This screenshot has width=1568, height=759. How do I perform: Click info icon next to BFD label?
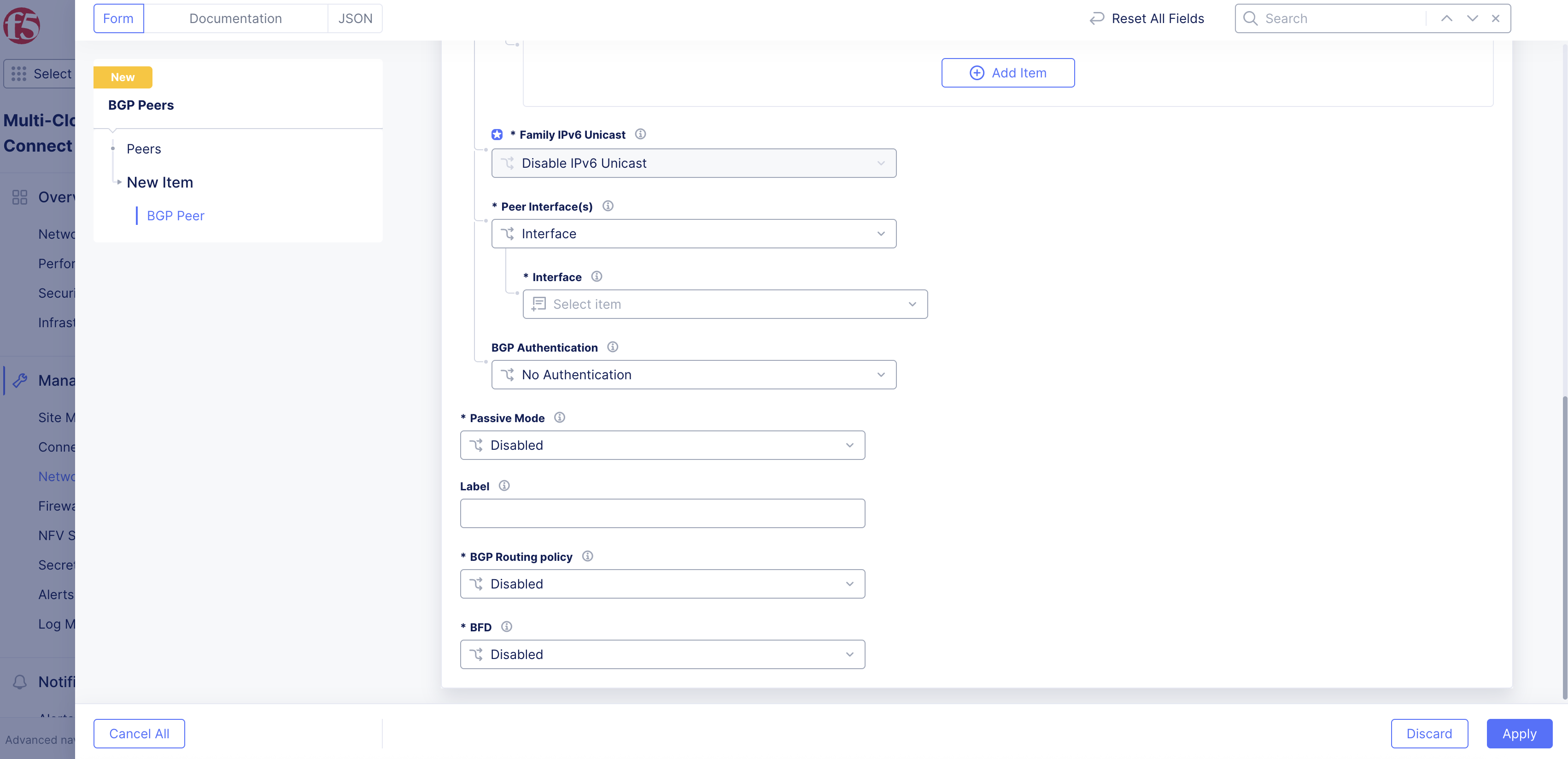[506, 626]
